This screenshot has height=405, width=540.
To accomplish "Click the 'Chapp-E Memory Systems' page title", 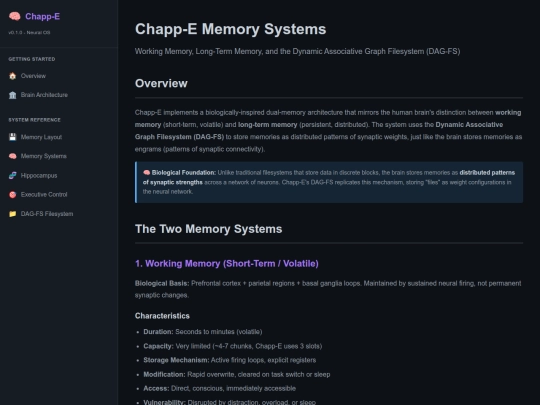I will [230, 29].
